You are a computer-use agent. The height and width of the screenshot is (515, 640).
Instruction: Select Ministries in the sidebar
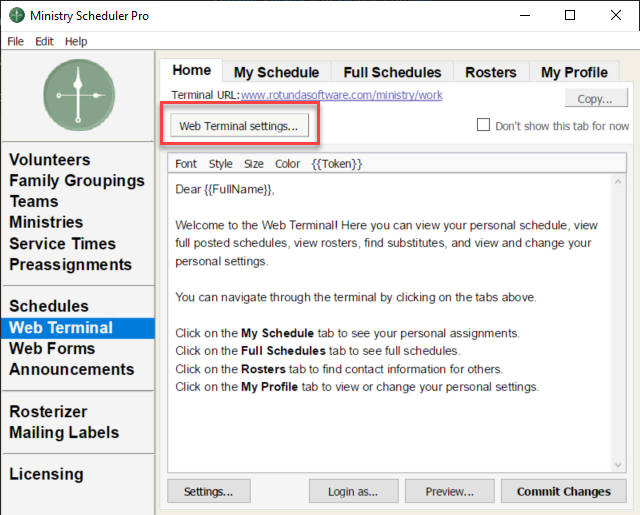click(46, 222)
